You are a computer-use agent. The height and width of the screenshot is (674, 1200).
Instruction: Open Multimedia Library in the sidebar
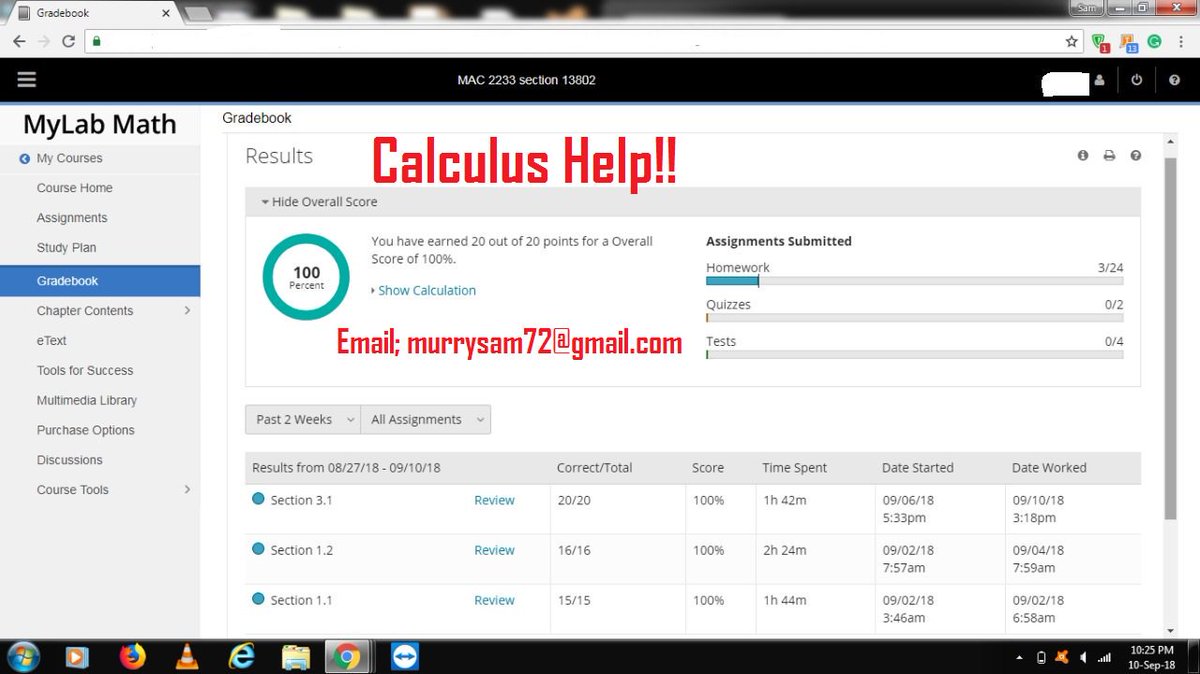point(87,401)
